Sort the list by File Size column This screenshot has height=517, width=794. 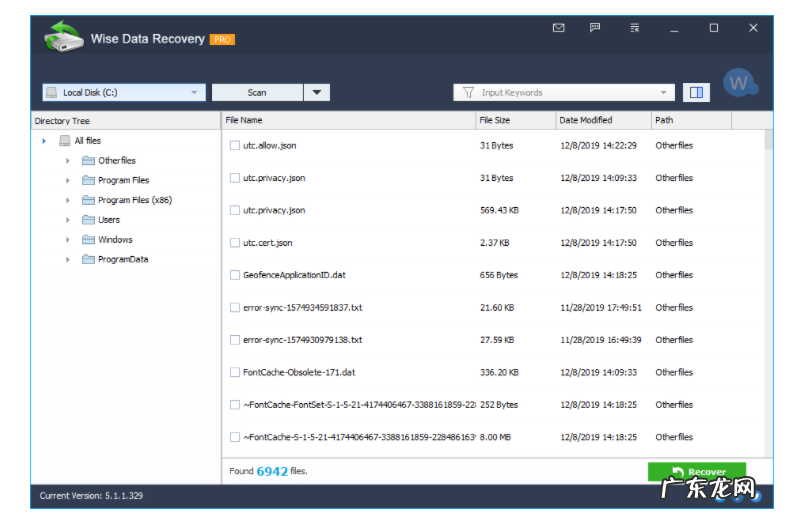coord(515,120)
